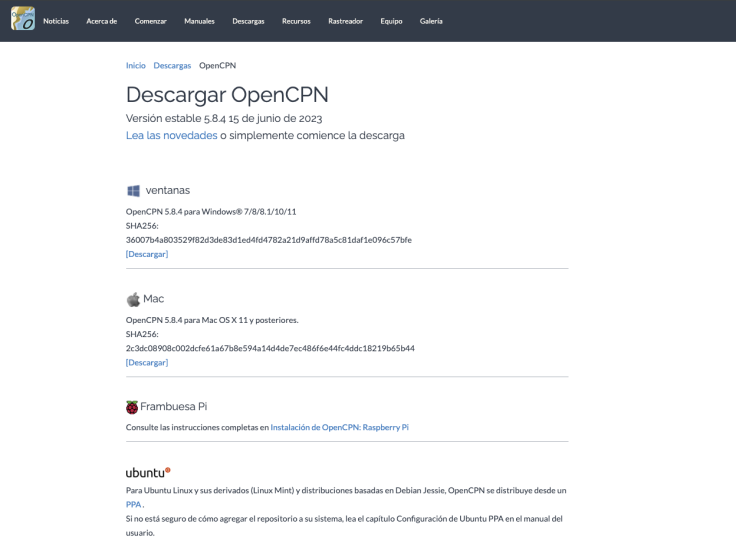This screenshot has height=541, width=736.
Task: Open the 'Lea las novedades' link
Action: pos(171,136)
